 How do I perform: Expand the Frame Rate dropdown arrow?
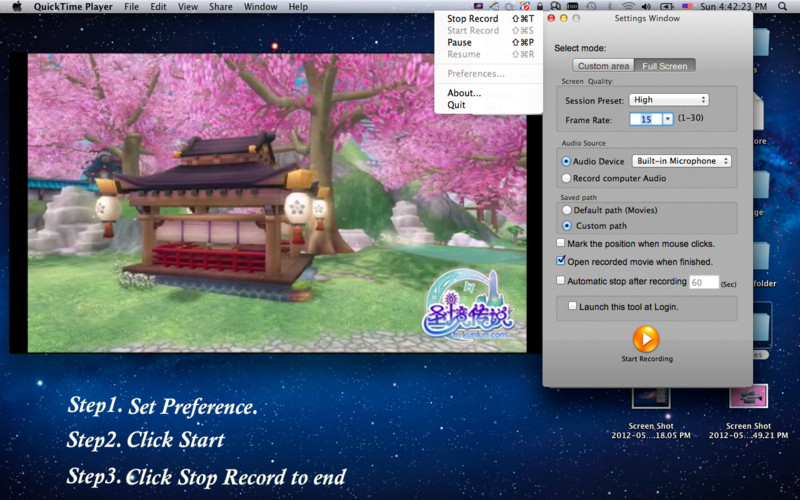668,119
